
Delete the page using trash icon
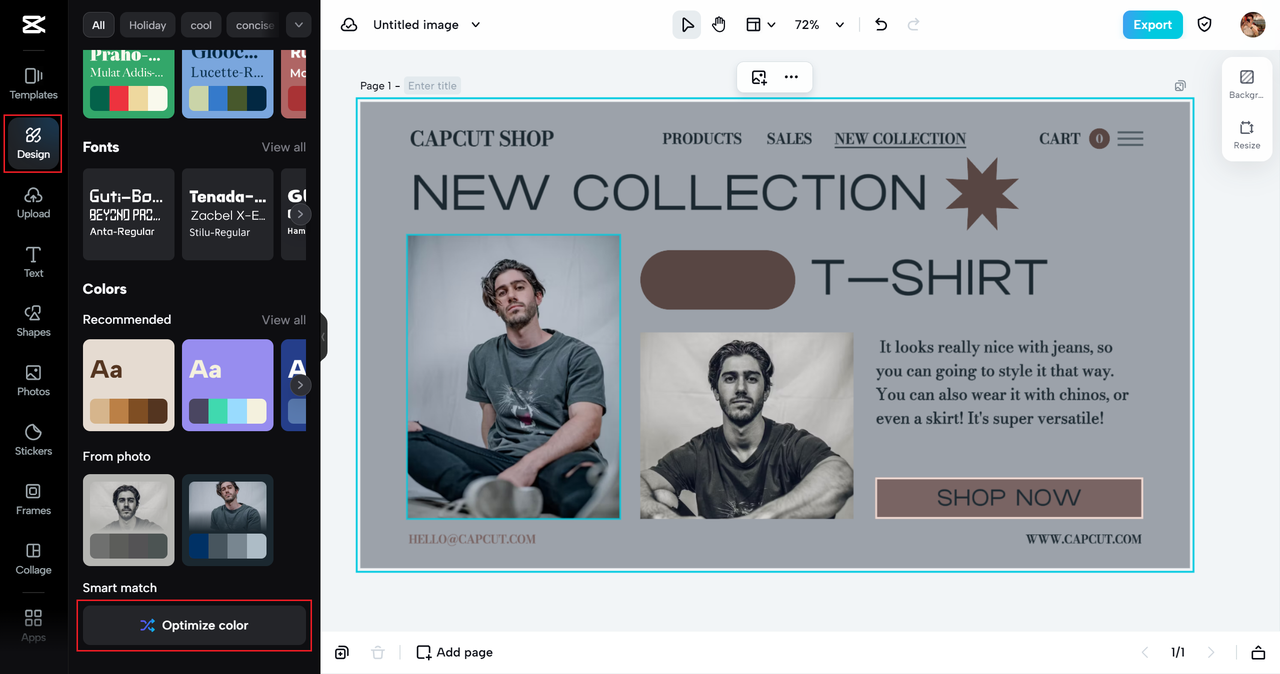[378, 652]
